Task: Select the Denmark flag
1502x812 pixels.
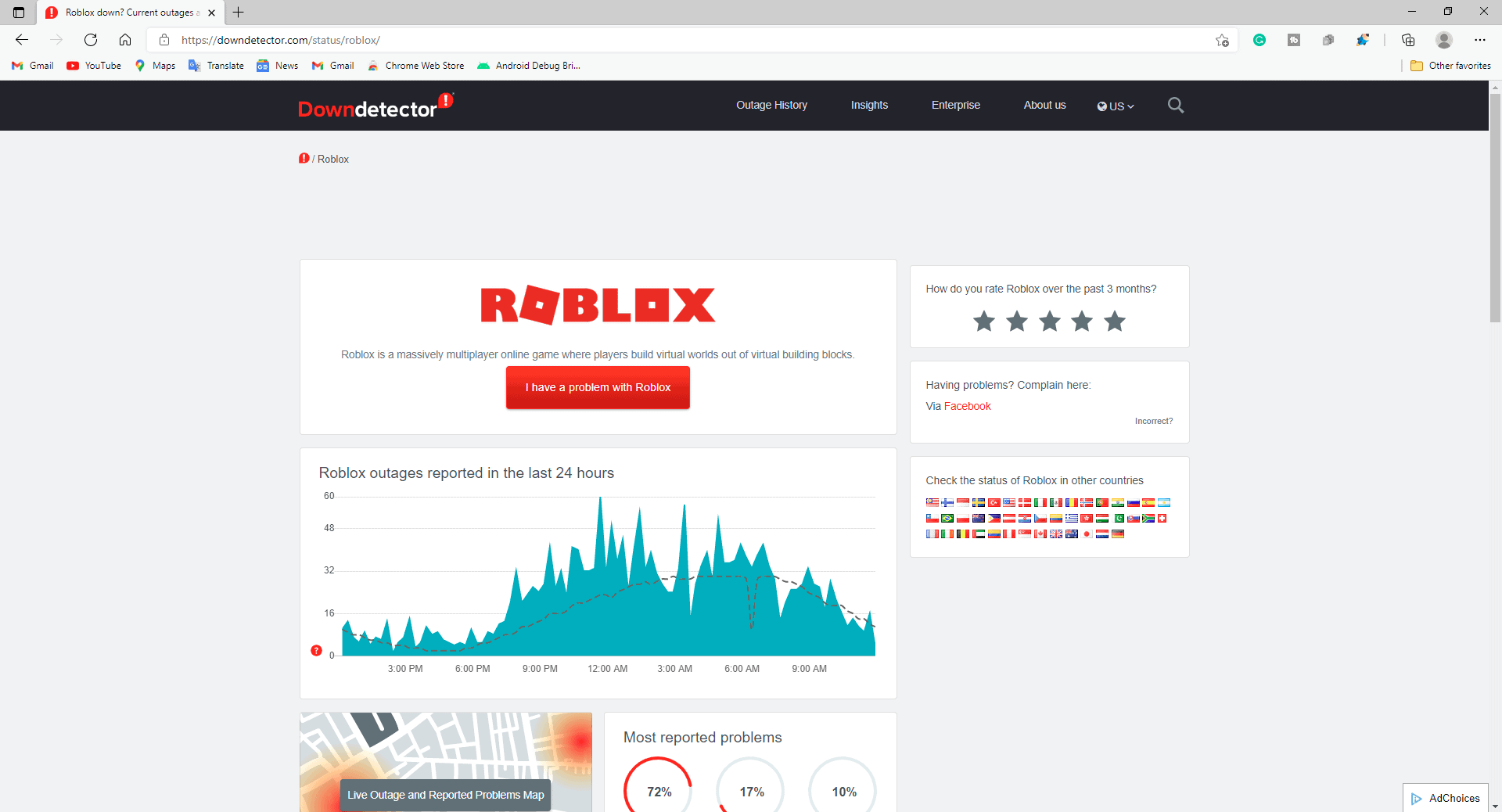Action: tap(1025, 502)
